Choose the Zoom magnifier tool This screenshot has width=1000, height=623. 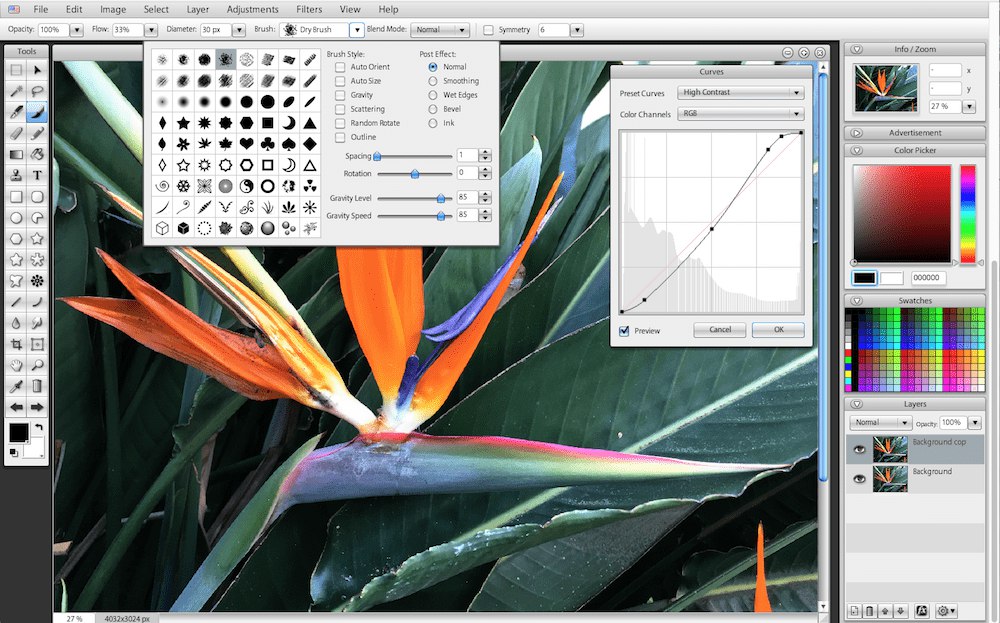pos(37,365)
